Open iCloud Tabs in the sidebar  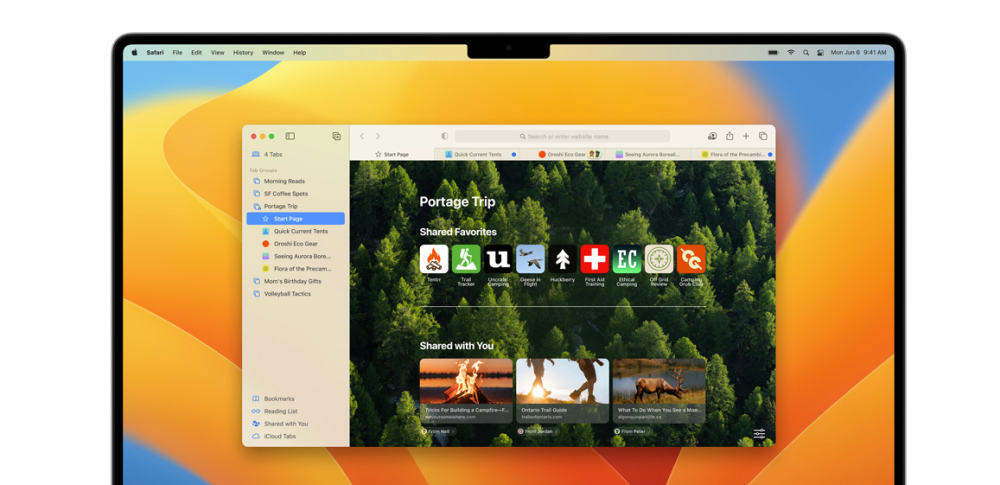coord(295,436)
